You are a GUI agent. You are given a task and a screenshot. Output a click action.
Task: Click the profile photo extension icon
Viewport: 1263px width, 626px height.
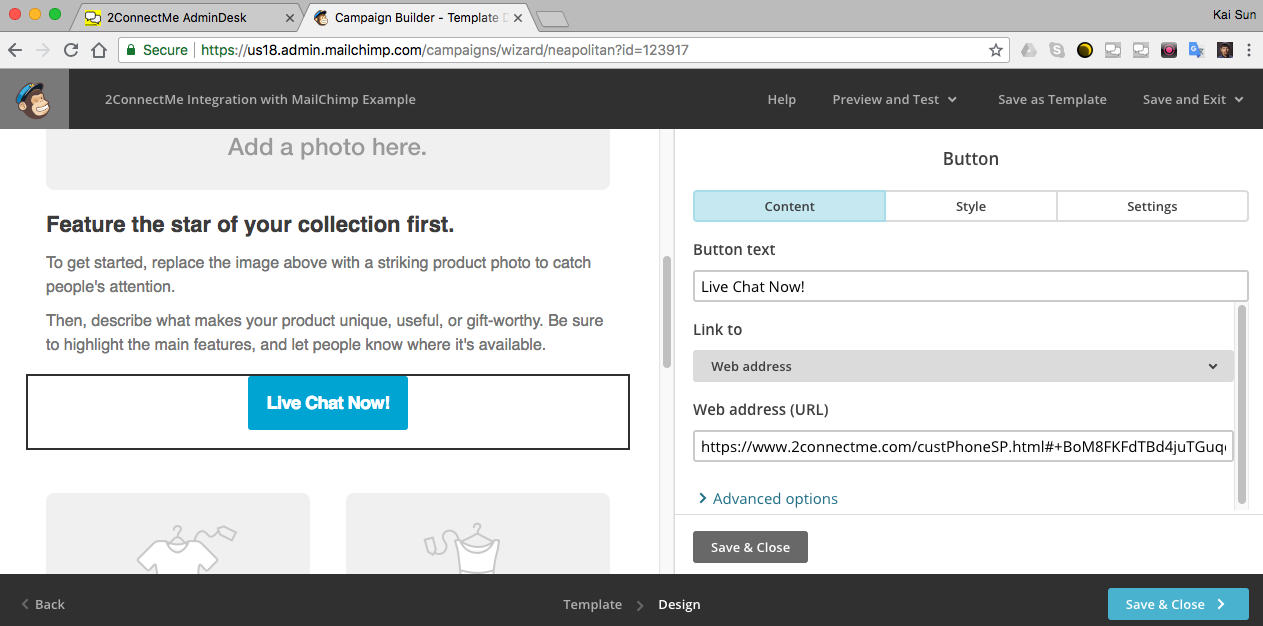[1224, 50]
